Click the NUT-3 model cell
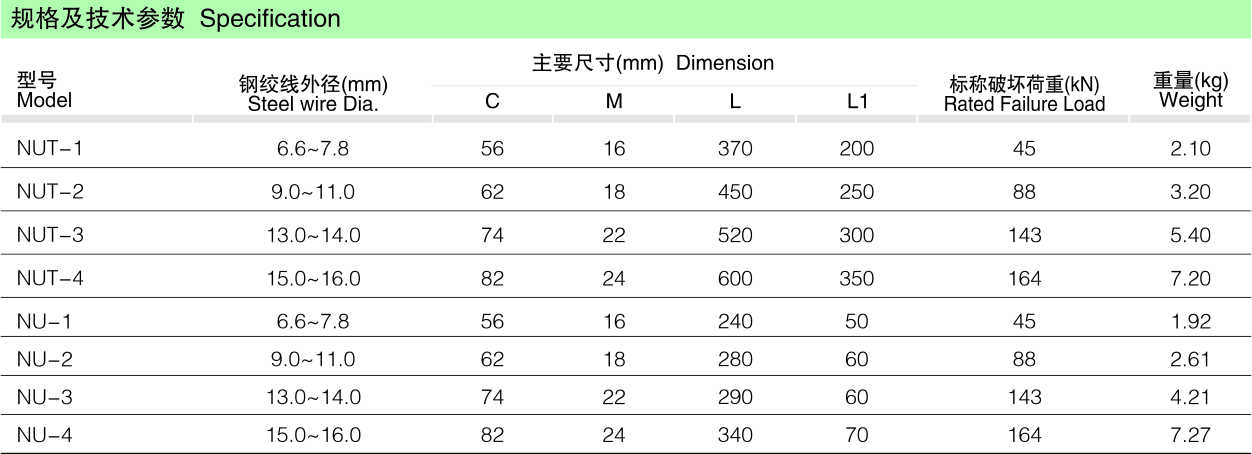 pos(50,235)
